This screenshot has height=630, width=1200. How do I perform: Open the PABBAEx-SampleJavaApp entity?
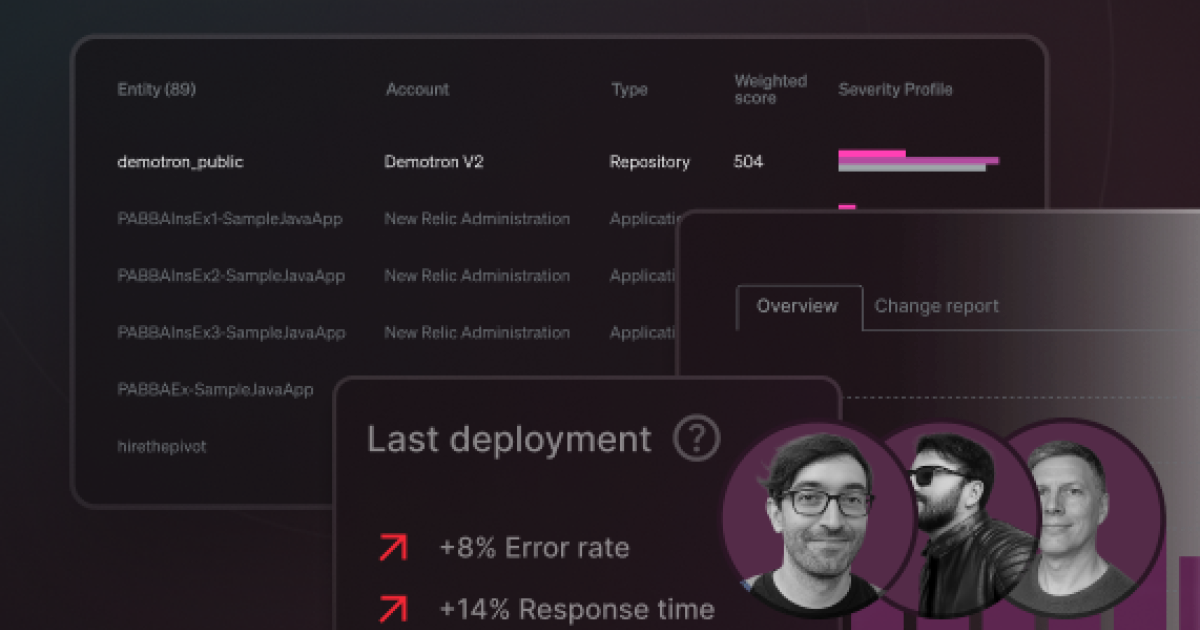pyautogui.click(x=215, y=389)
